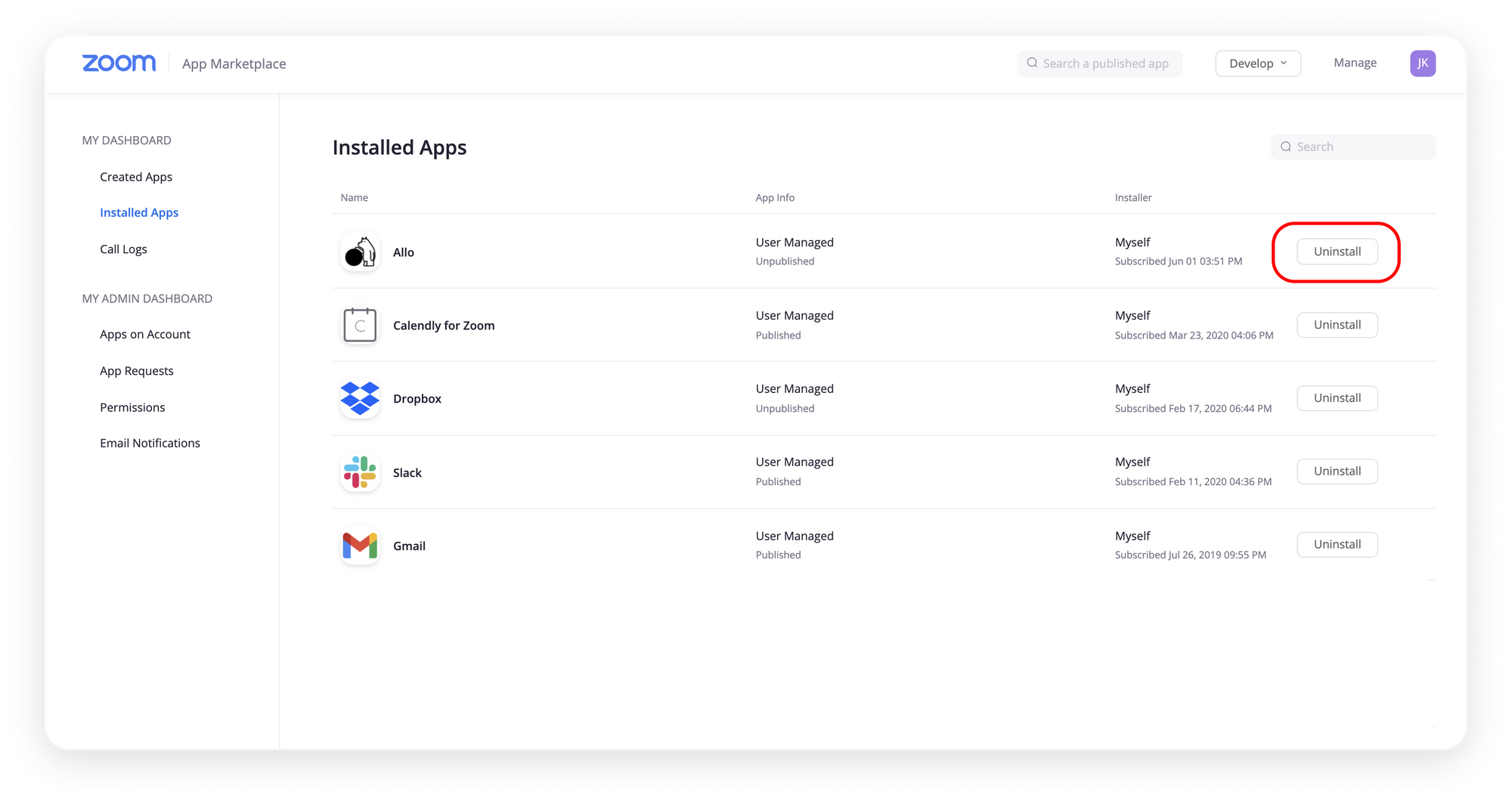Screen dimensions: 1512x804
Task: Click the Allo app icon
Action: [360, 252]
